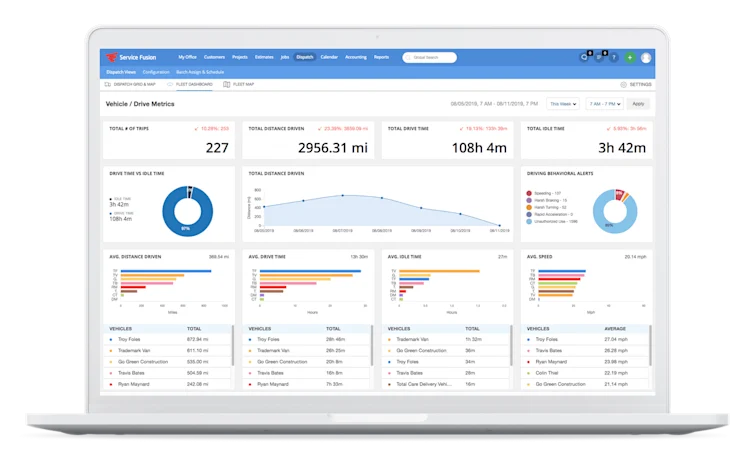This screenshot has width=750, height=476.
Task: Click the Unauthorized Use light blue swatch
Action: pos(529,221)
